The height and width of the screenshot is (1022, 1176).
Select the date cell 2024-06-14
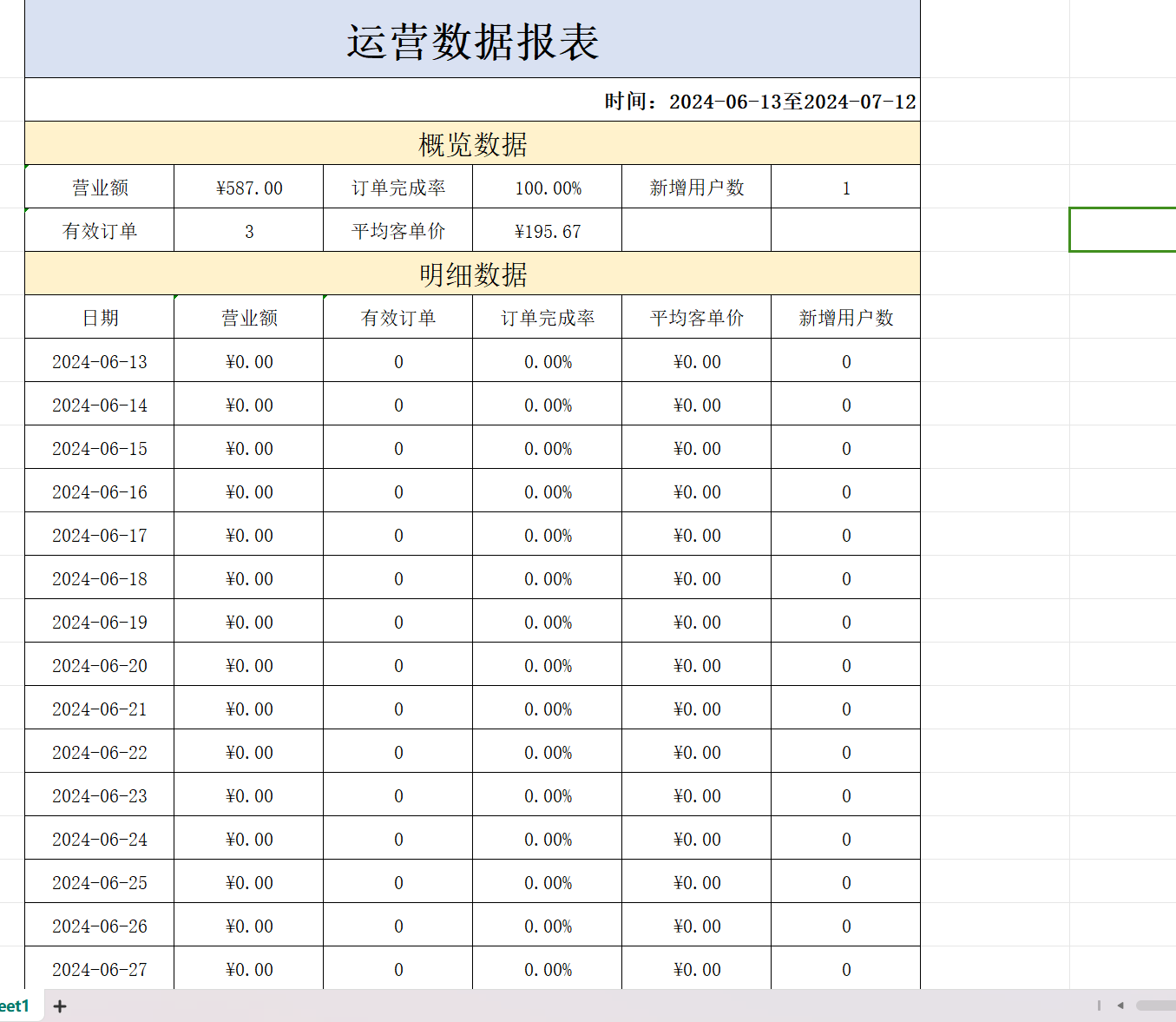[x=100, y=404]
